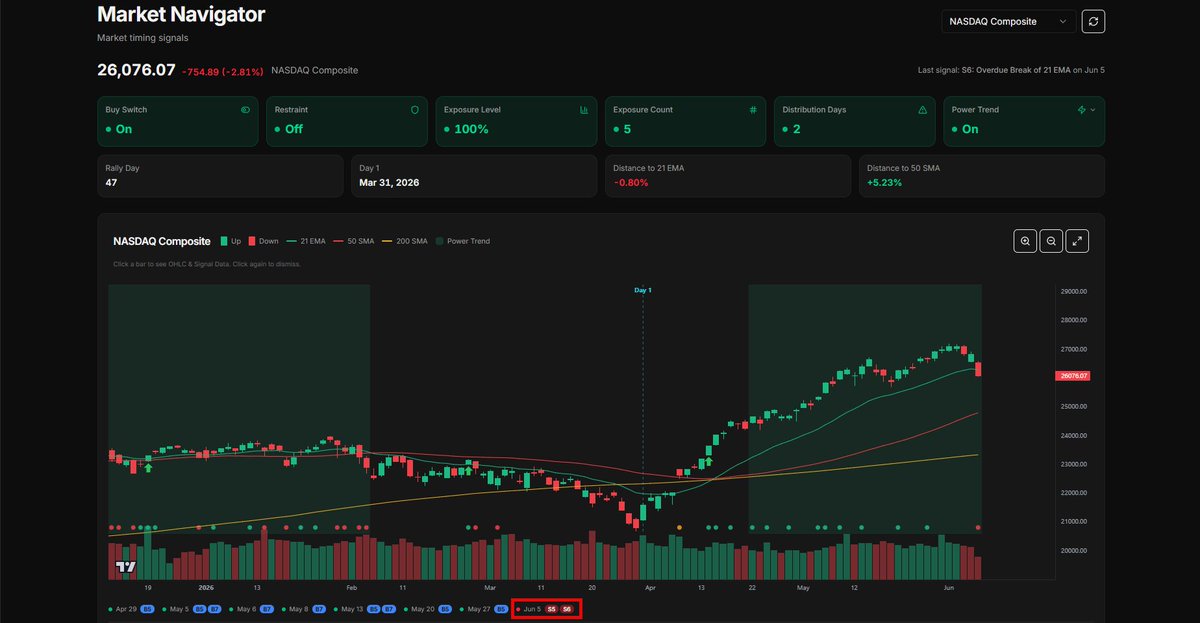Click the -754.89 (-2.81%) change

[222, 72]
